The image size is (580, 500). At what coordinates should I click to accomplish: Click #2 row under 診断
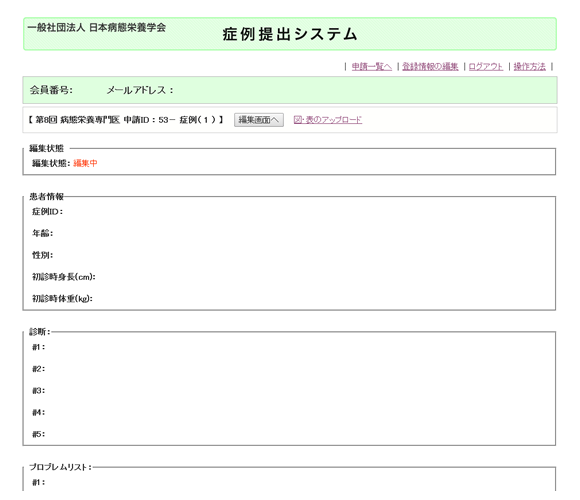tap(38, 369)
